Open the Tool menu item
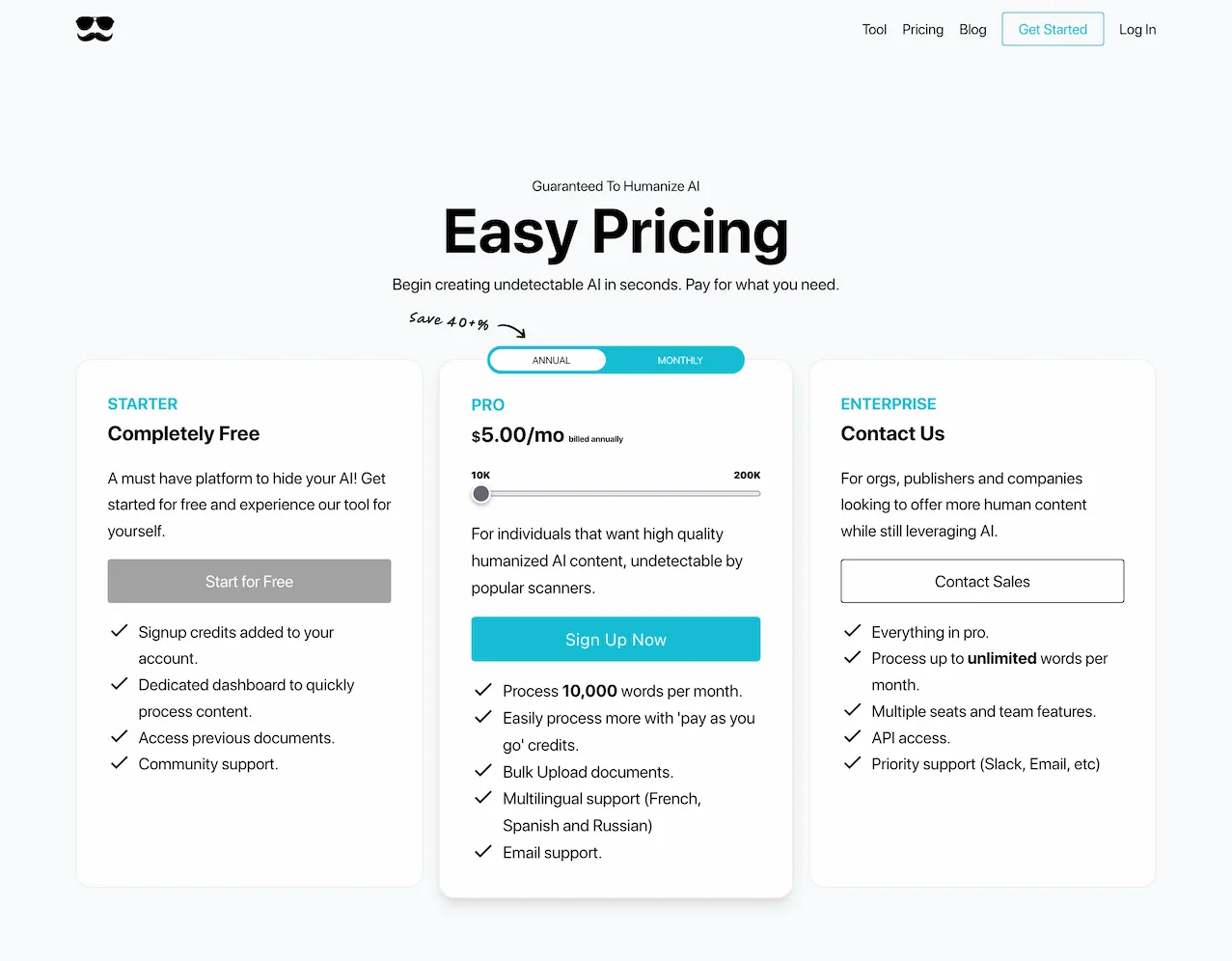The width and height of the screenshot is (1232, 961). tap(874, 30)
